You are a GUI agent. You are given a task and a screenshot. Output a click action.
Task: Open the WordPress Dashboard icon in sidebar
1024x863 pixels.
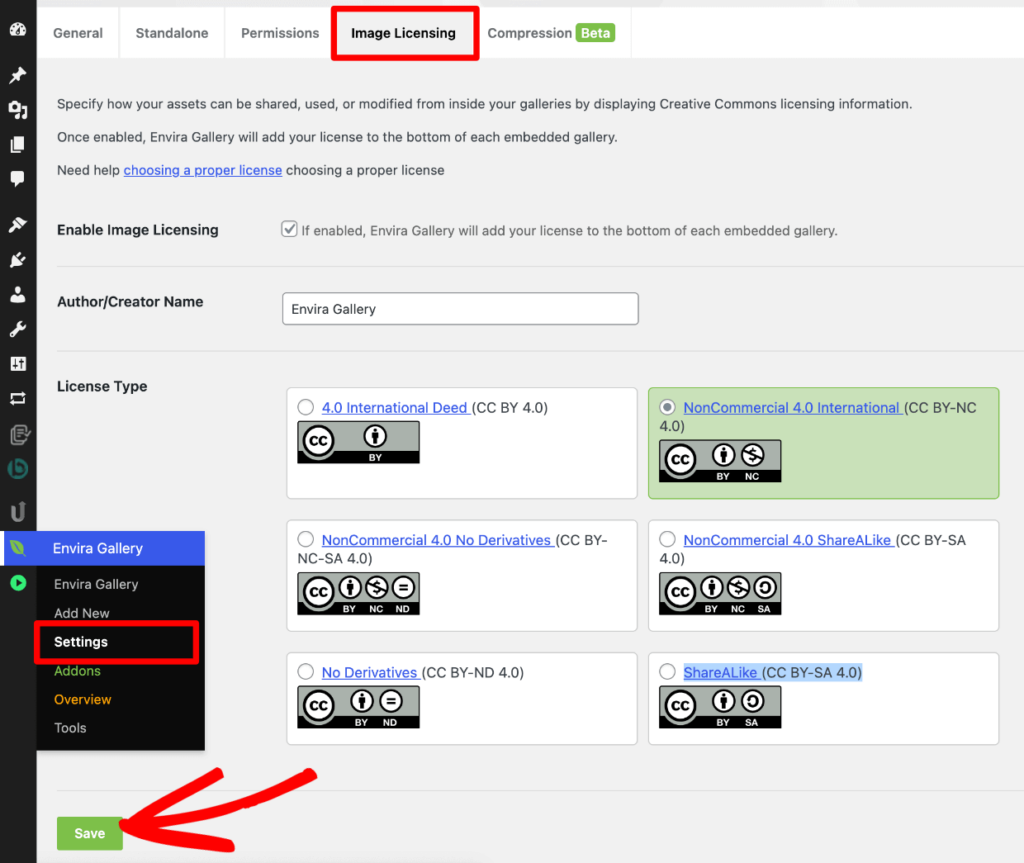tap(18, 29)
